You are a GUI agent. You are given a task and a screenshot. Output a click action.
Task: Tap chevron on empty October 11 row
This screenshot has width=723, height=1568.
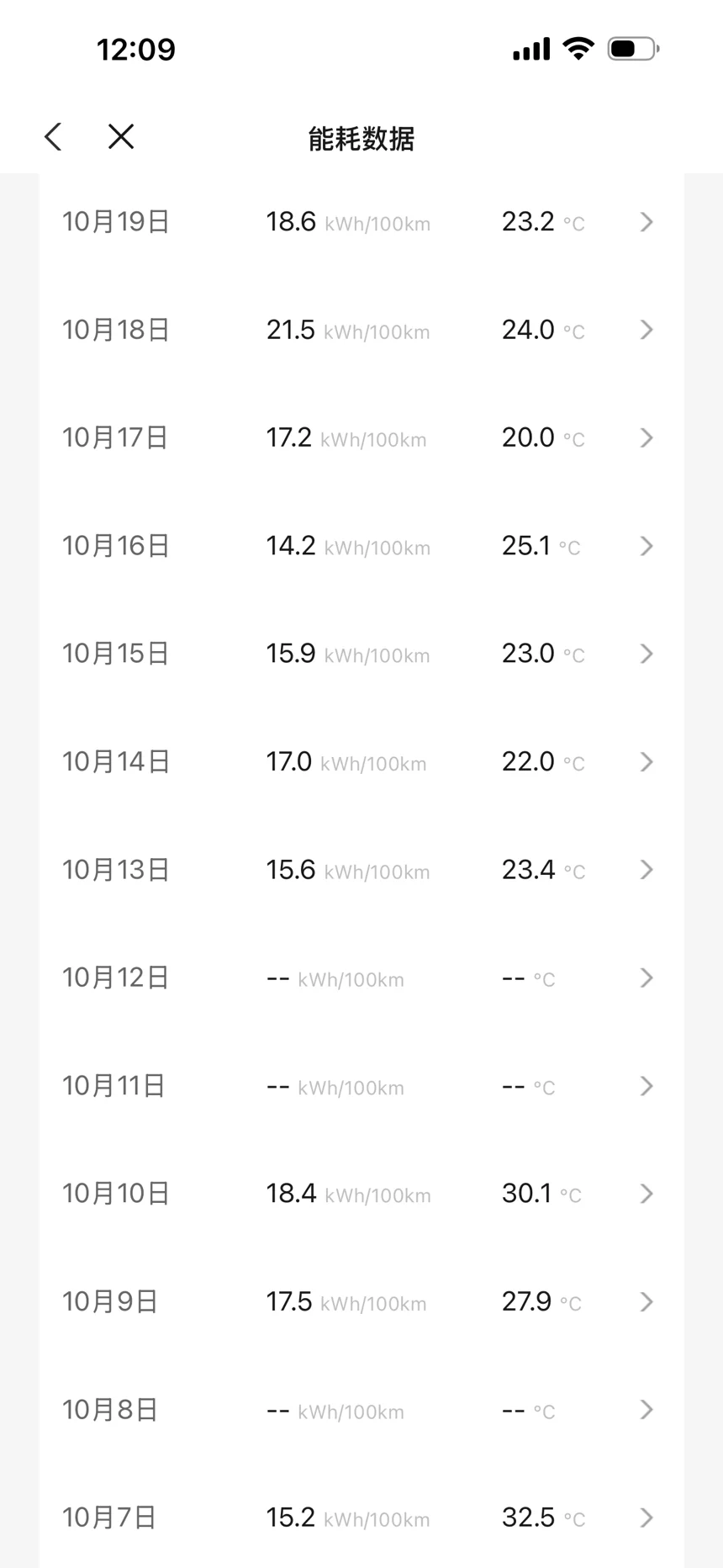[646, 1085]
